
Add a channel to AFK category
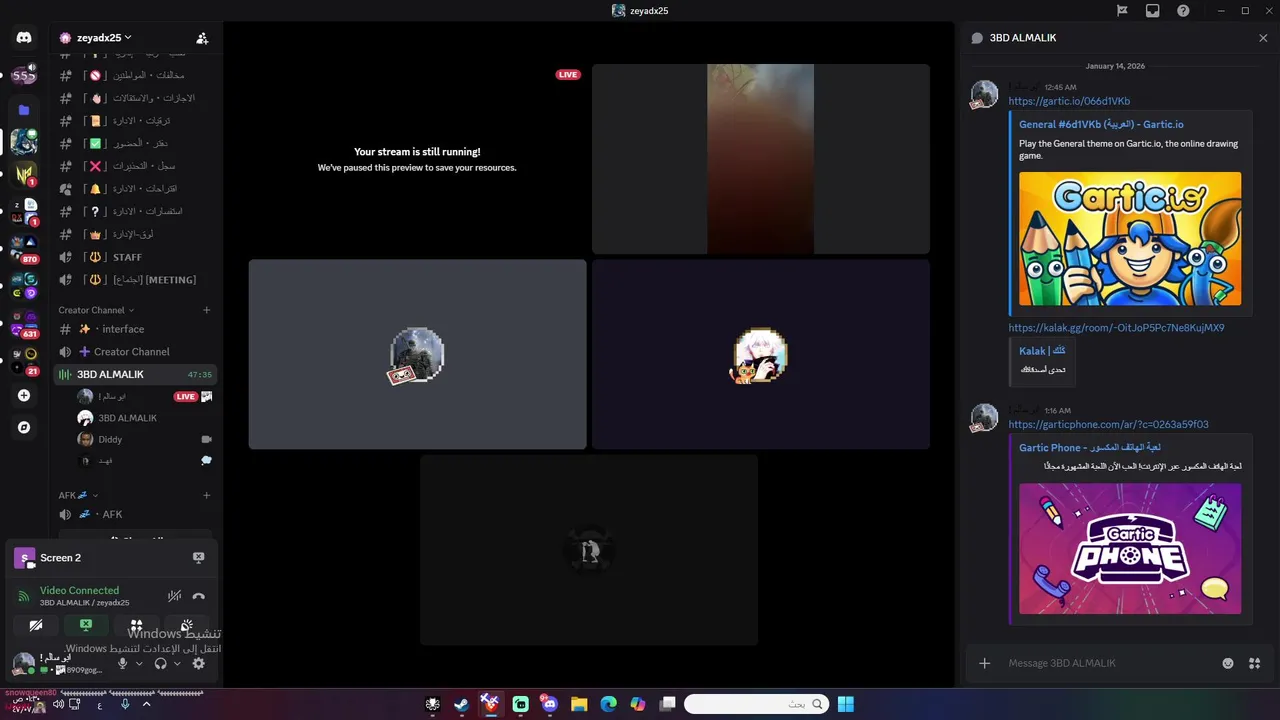point(207,495)
